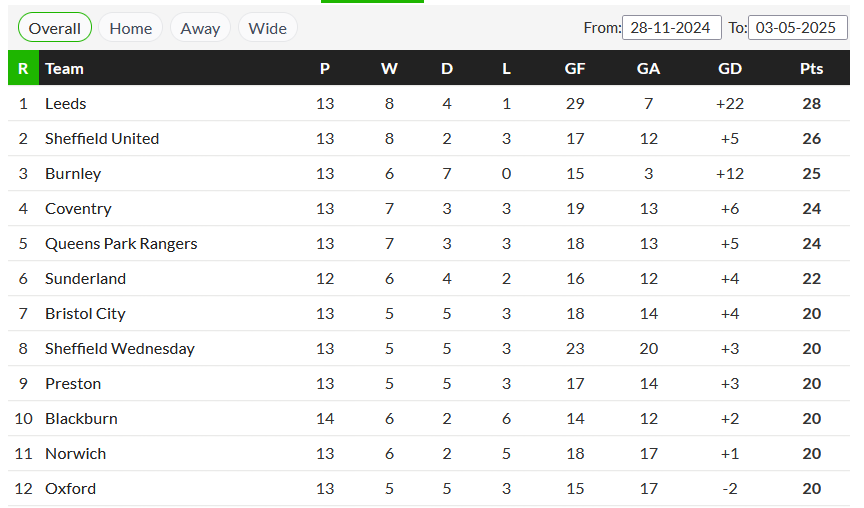Switch to the Wide table view
The width and height of the screenshot is (864, 508).
(x=268, y=28)
